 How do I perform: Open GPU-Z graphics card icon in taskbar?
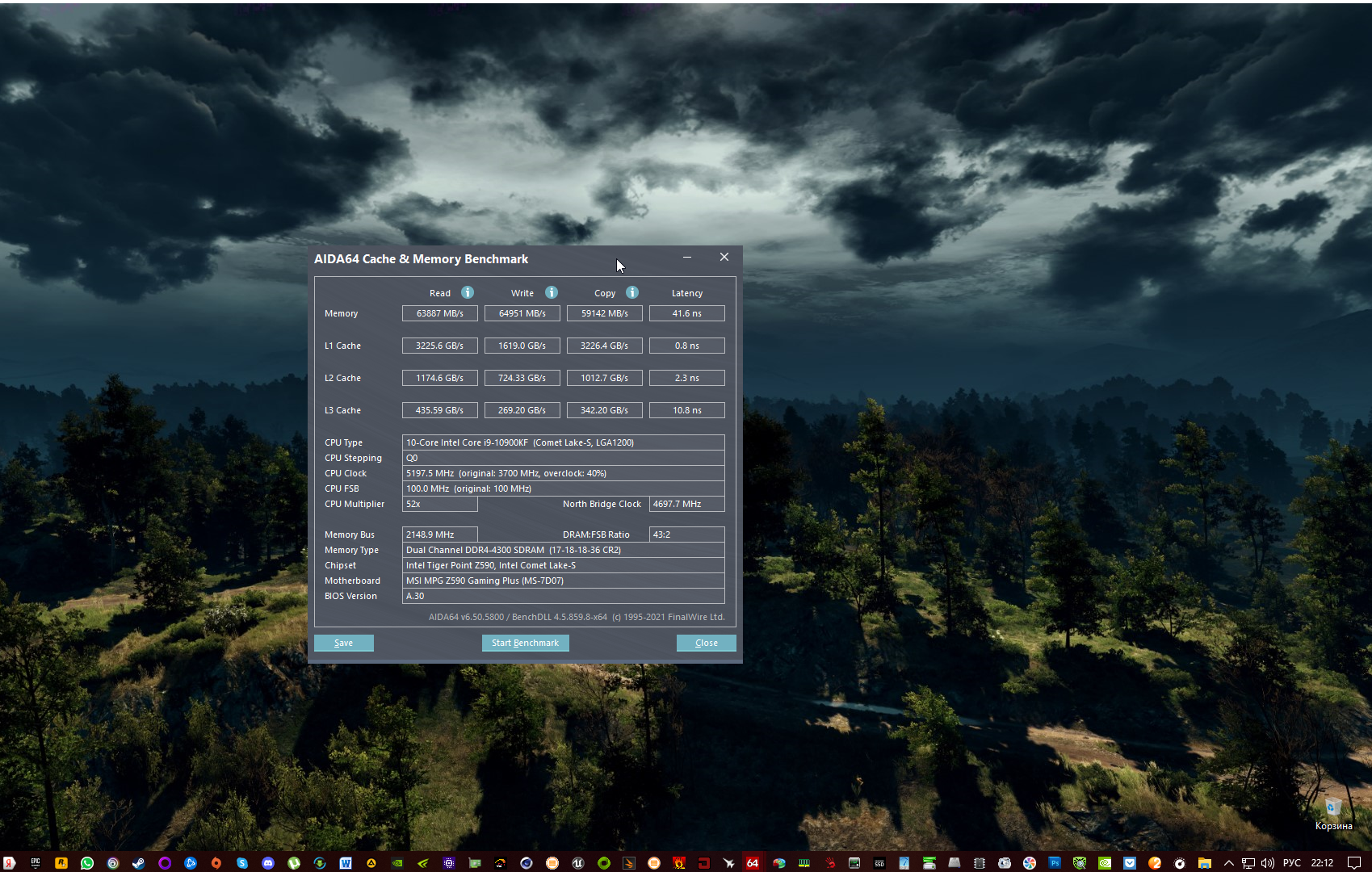pyautogui.click(x=475, y=863)
